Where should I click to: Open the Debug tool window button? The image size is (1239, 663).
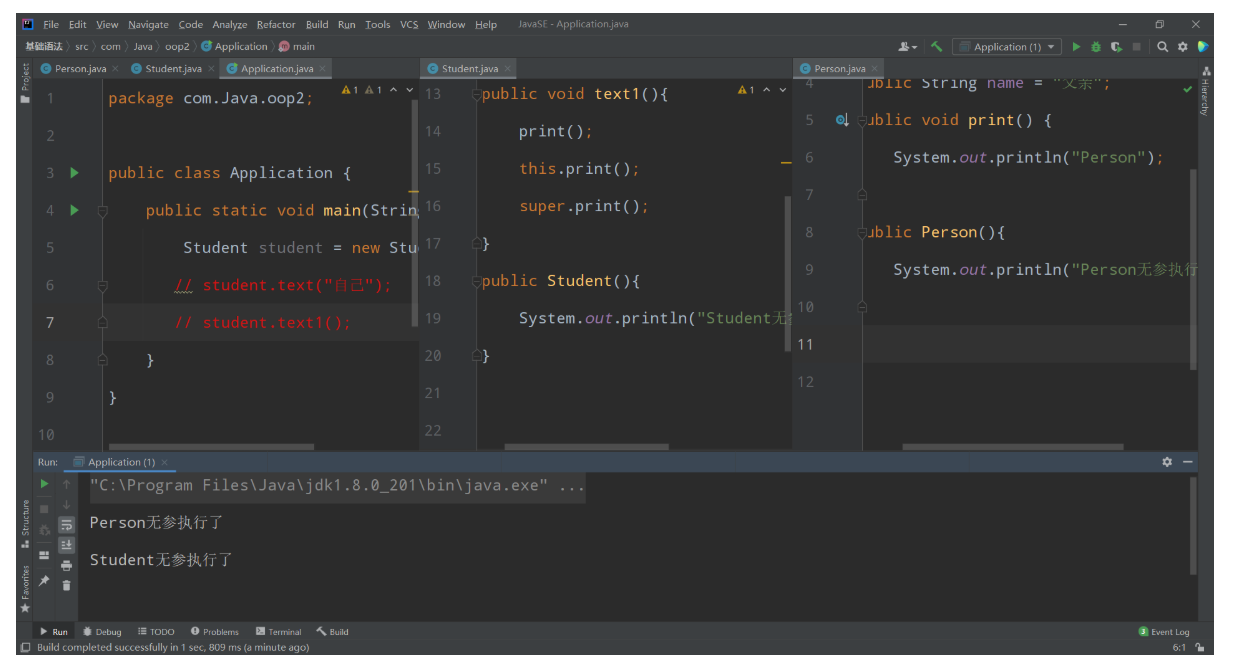point(102,632)
